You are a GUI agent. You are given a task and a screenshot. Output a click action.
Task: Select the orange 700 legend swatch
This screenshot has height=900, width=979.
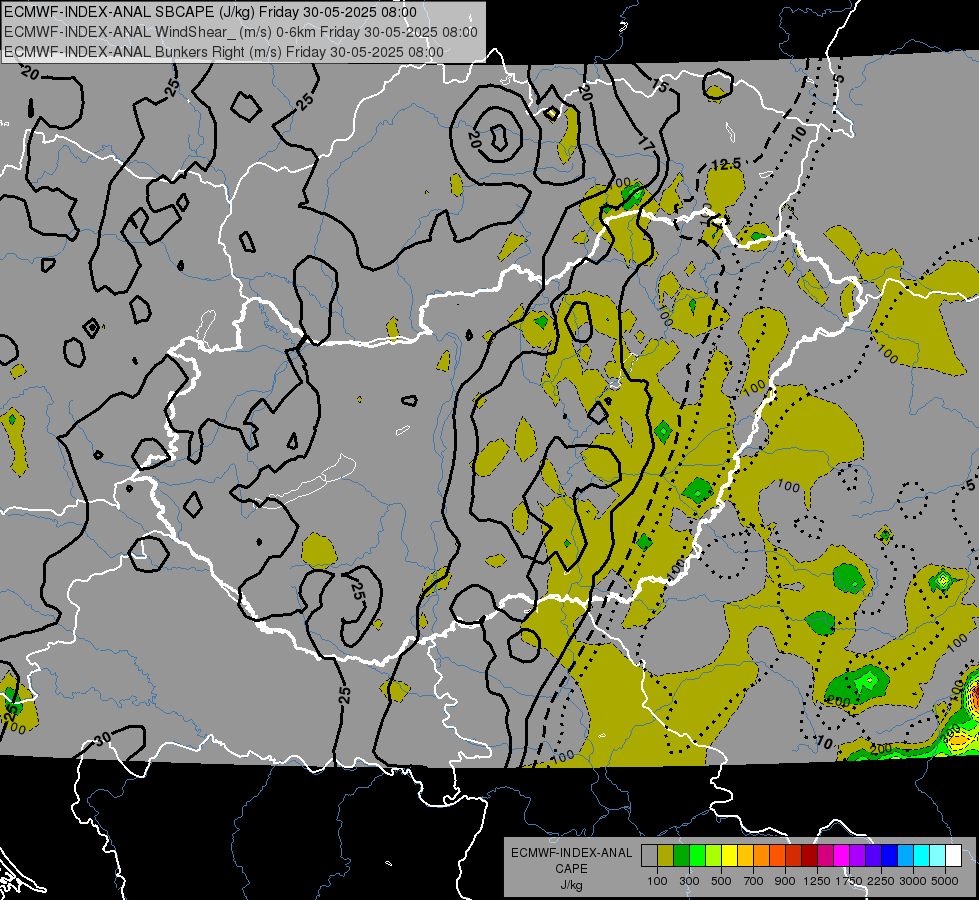coord(761,855)
